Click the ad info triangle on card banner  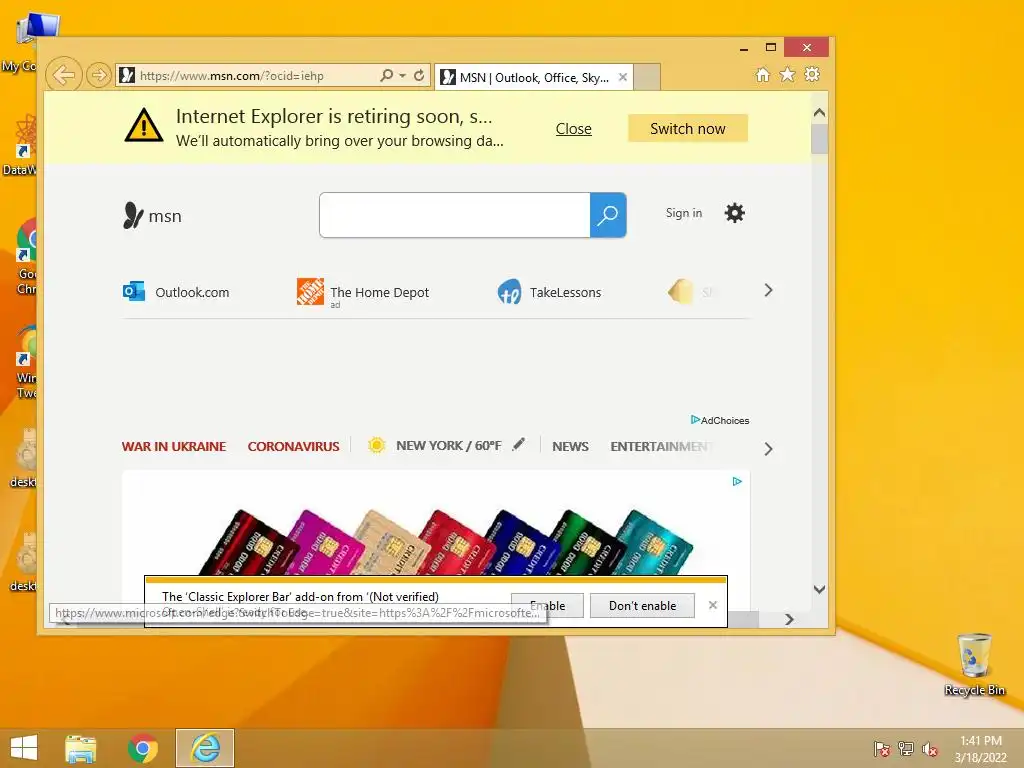pos(737,481)
